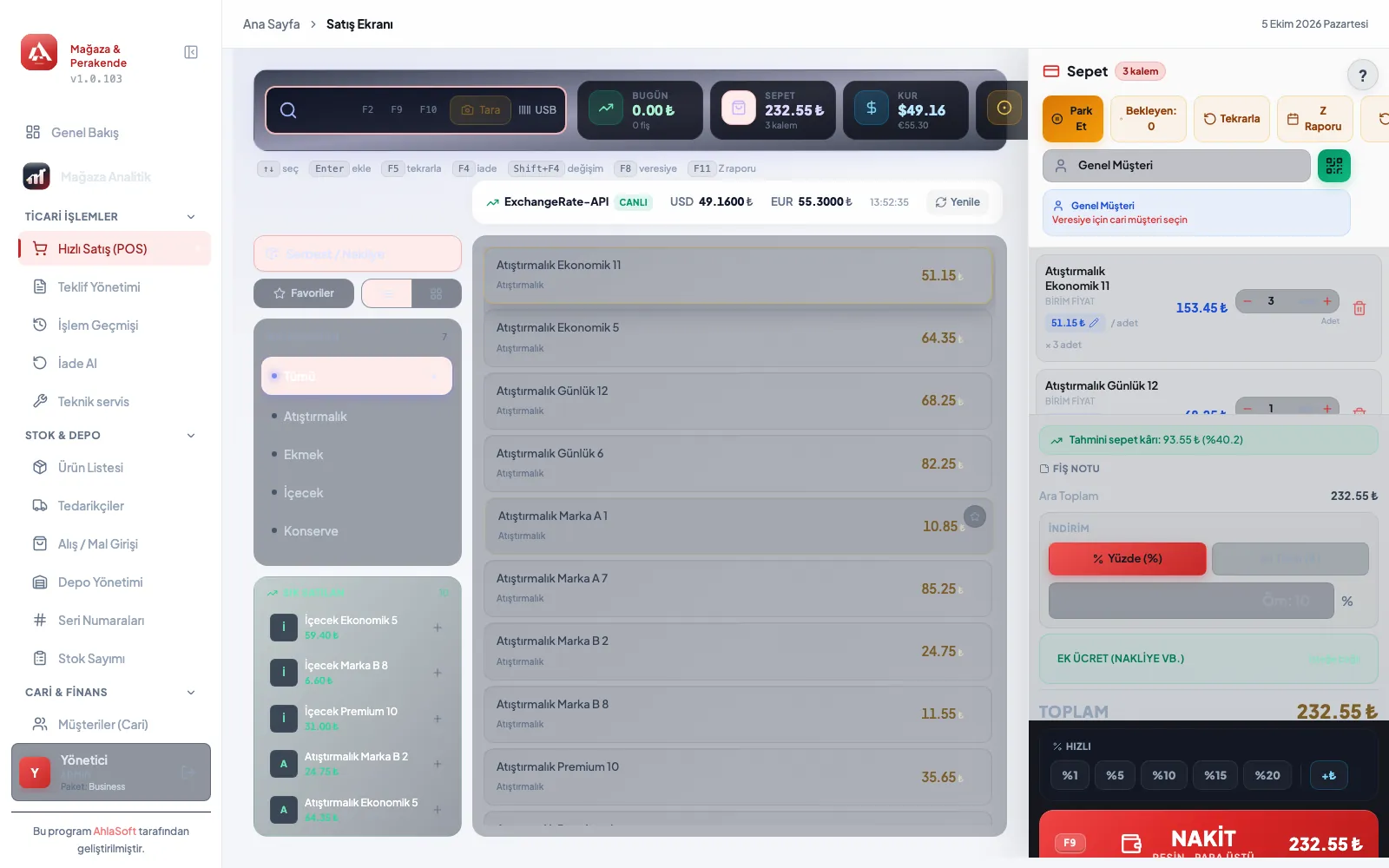1389x868 pixels.
Task: Click the logout icon on the Yönetici card
Action: [x=188, y=772]
